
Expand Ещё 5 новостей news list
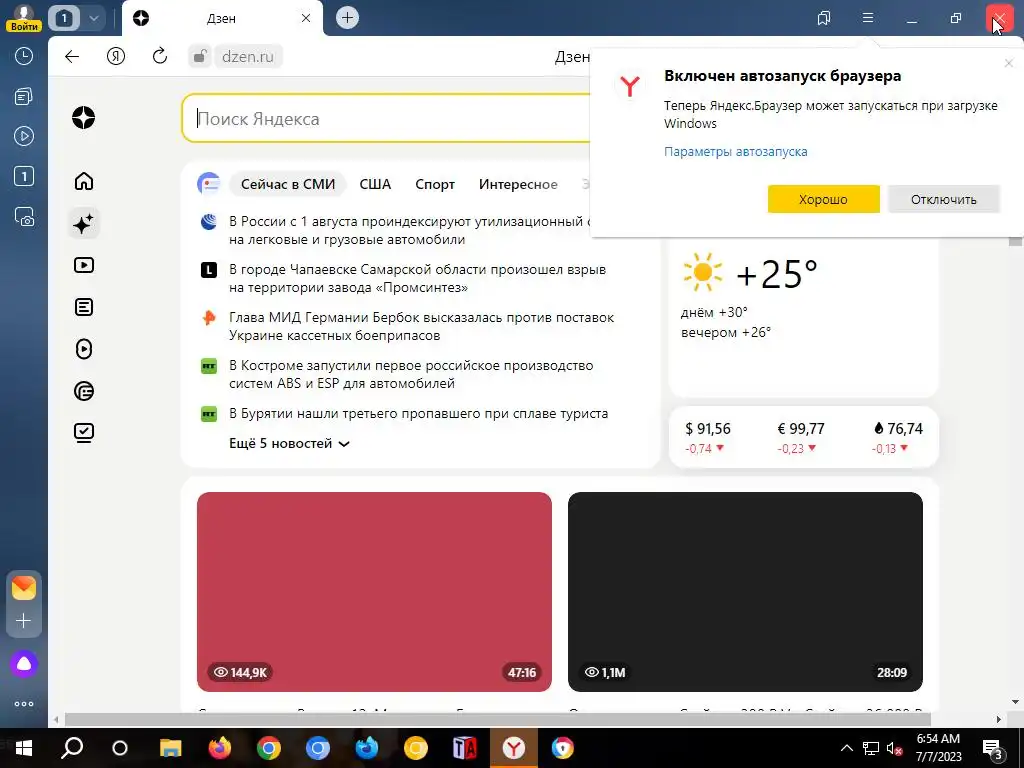(x=289, y=443)
